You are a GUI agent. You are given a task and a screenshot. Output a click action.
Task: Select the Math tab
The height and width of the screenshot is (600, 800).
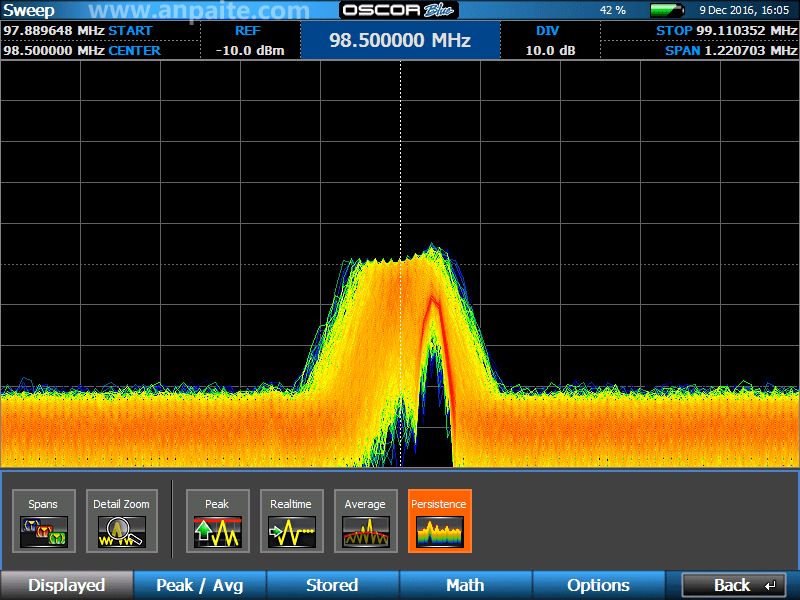[465, 585]
